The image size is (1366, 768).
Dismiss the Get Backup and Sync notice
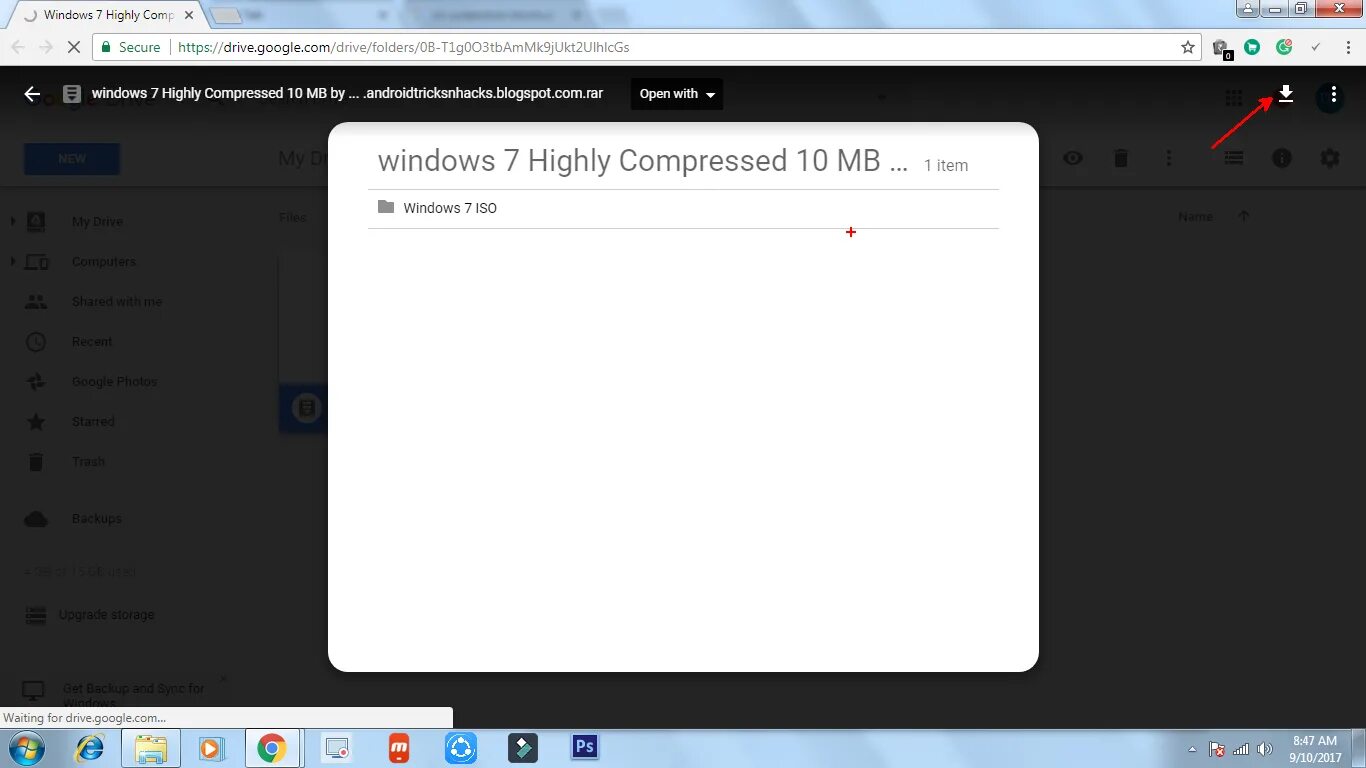223,679
